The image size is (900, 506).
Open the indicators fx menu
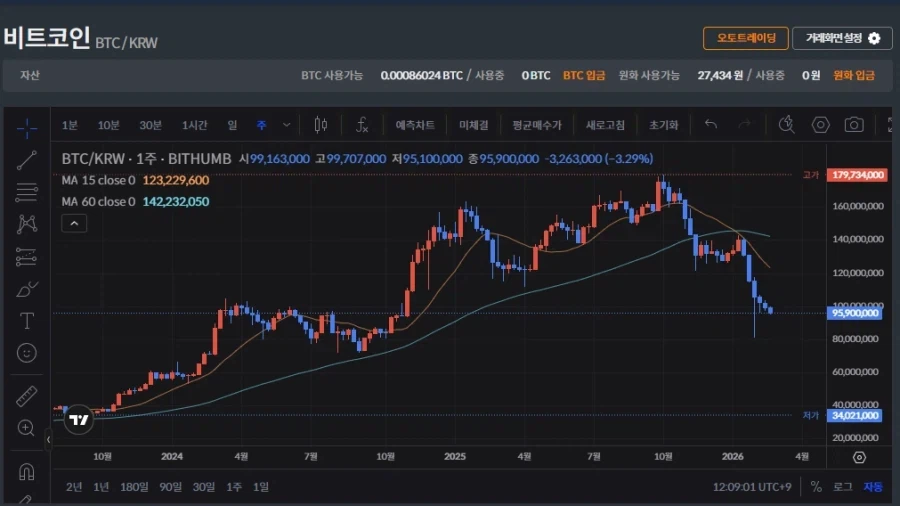click(362, 124)
